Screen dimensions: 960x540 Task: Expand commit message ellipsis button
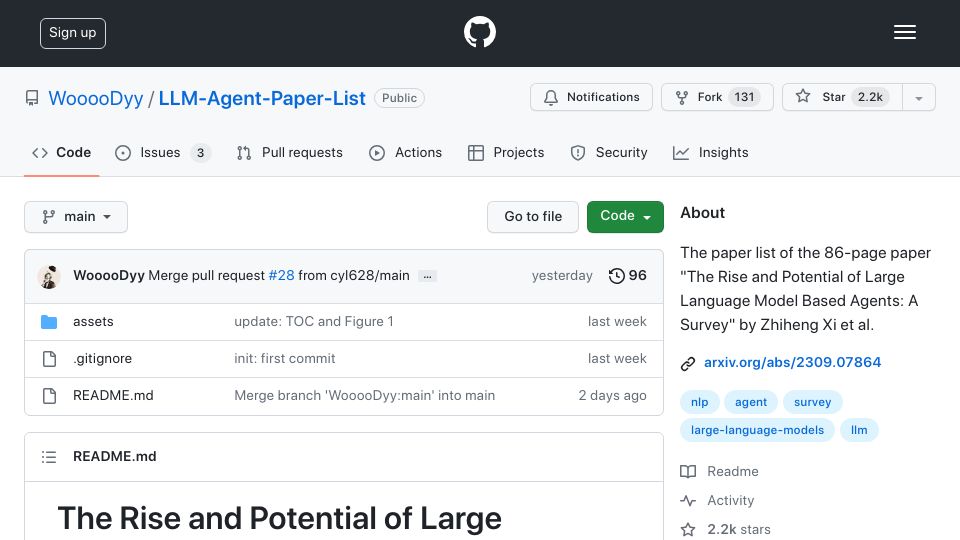coord(427,277)
